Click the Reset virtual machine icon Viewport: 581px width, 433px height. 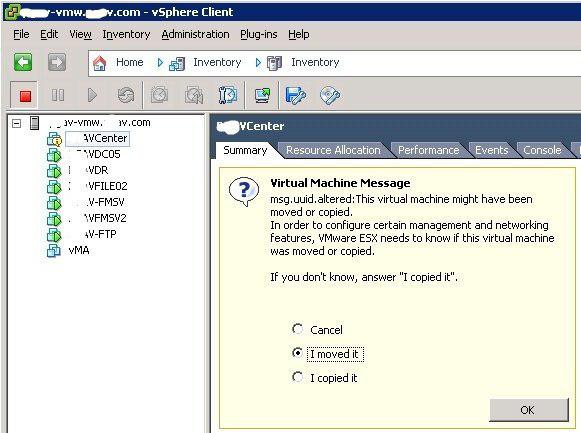pyautogui.click(x=126, y=95)
